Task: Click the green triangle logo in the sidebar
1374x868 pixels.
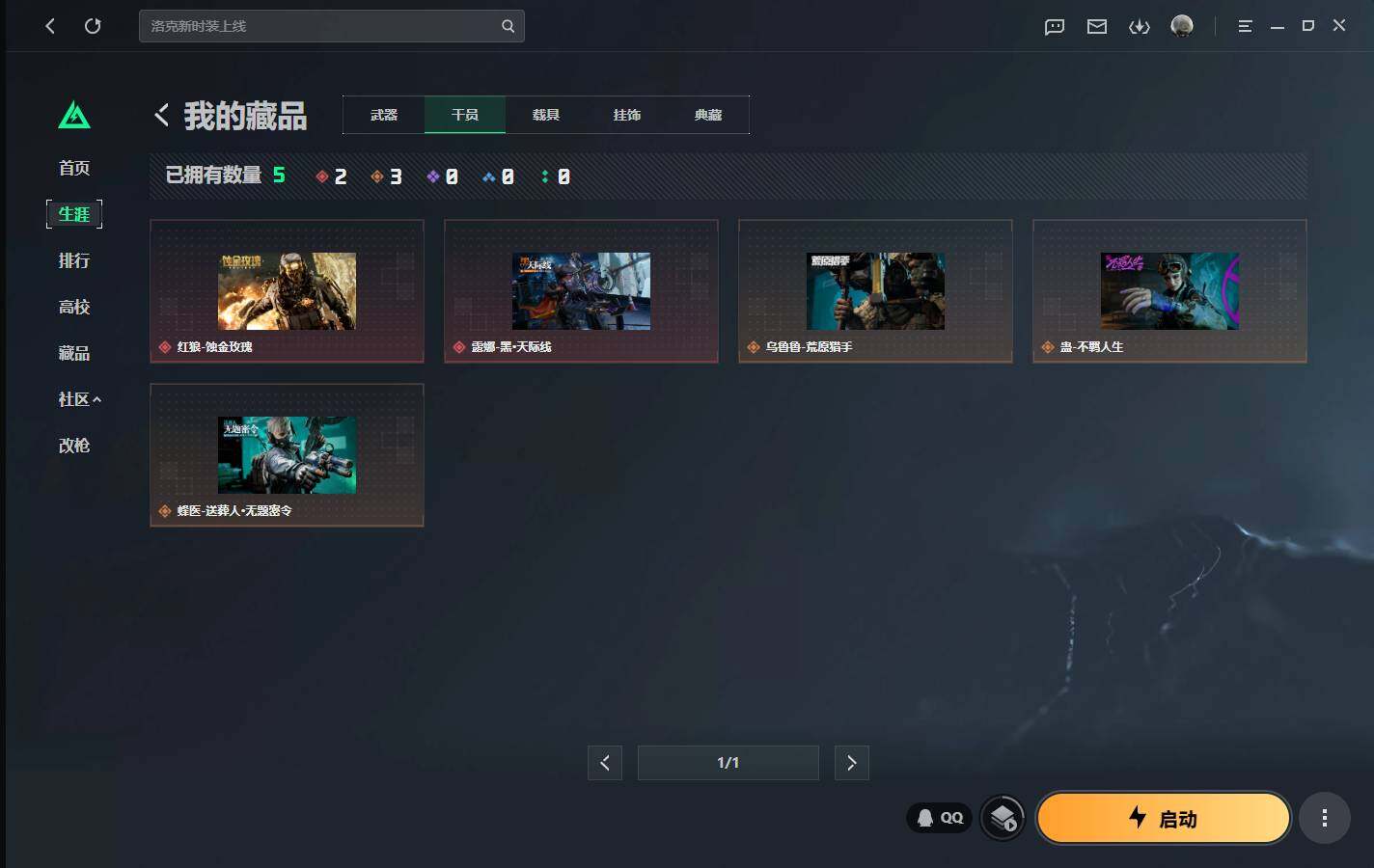Action: pos(74,116)
